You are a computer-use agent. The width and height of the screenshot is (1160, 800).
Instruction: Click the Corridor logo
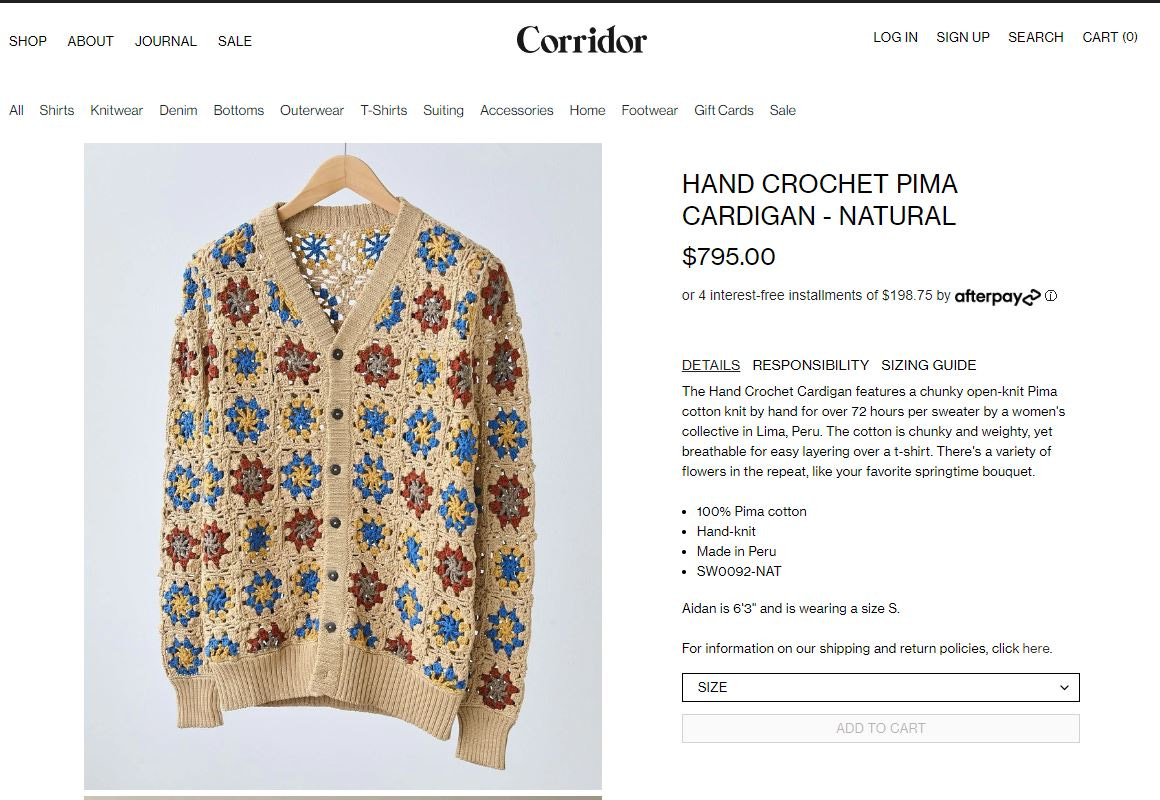[581, 40]
